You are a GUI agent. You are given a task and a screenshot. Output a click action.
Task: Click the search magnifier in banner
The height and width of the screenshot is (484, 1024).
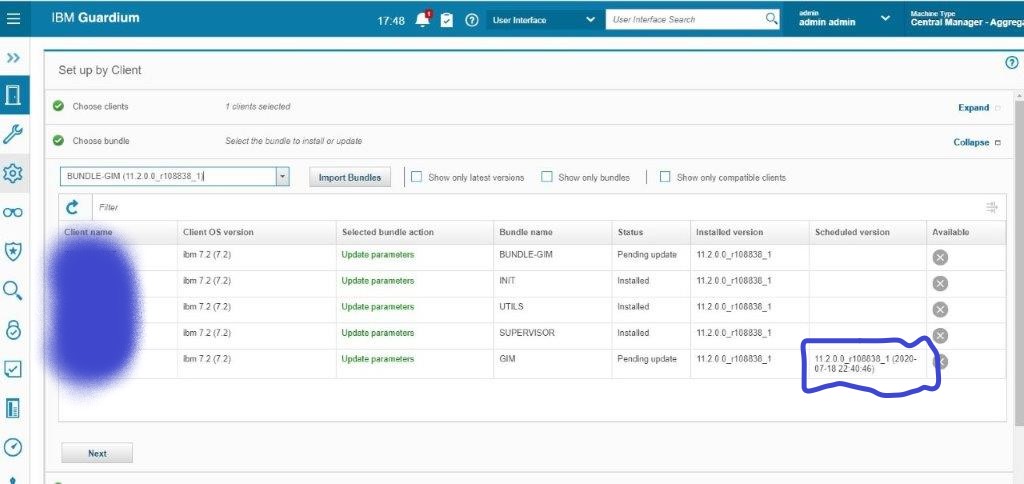point(772,18)
